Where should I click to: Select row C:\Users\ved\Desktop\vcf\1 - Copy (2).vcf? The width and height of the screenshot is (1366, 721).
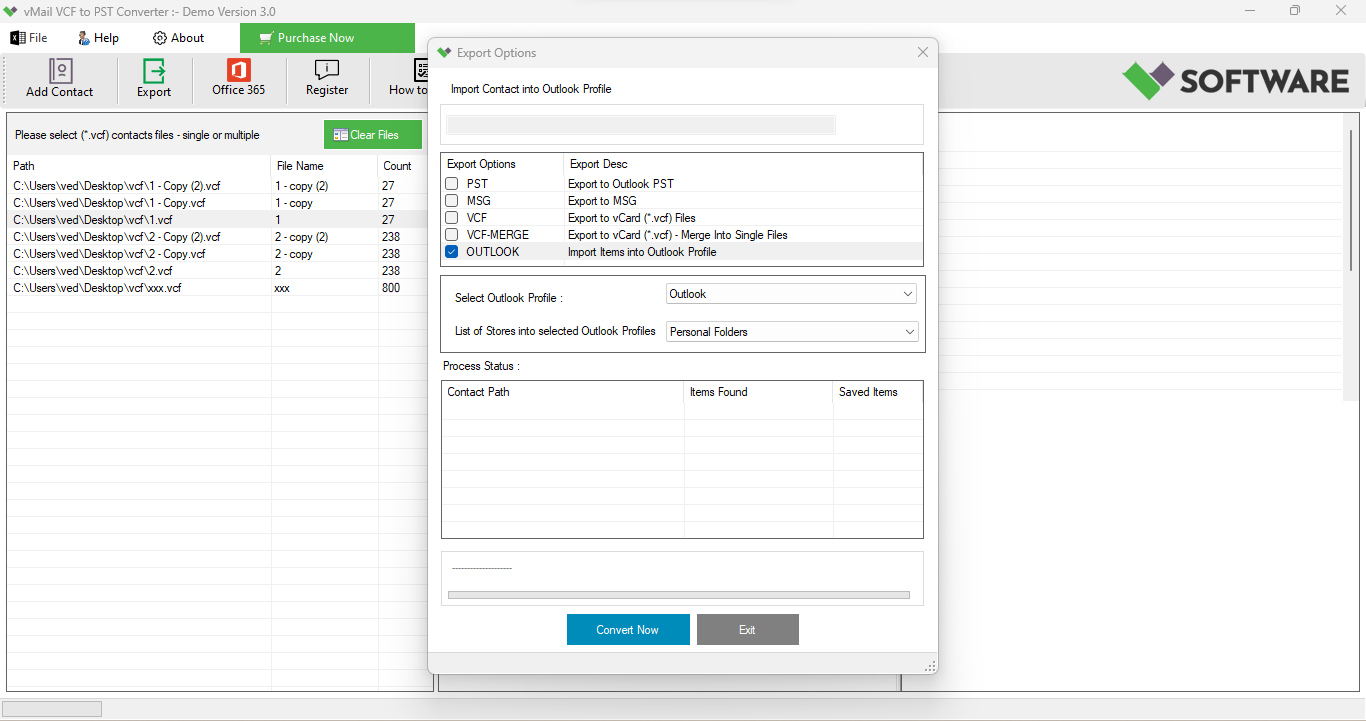coord(218,186)
